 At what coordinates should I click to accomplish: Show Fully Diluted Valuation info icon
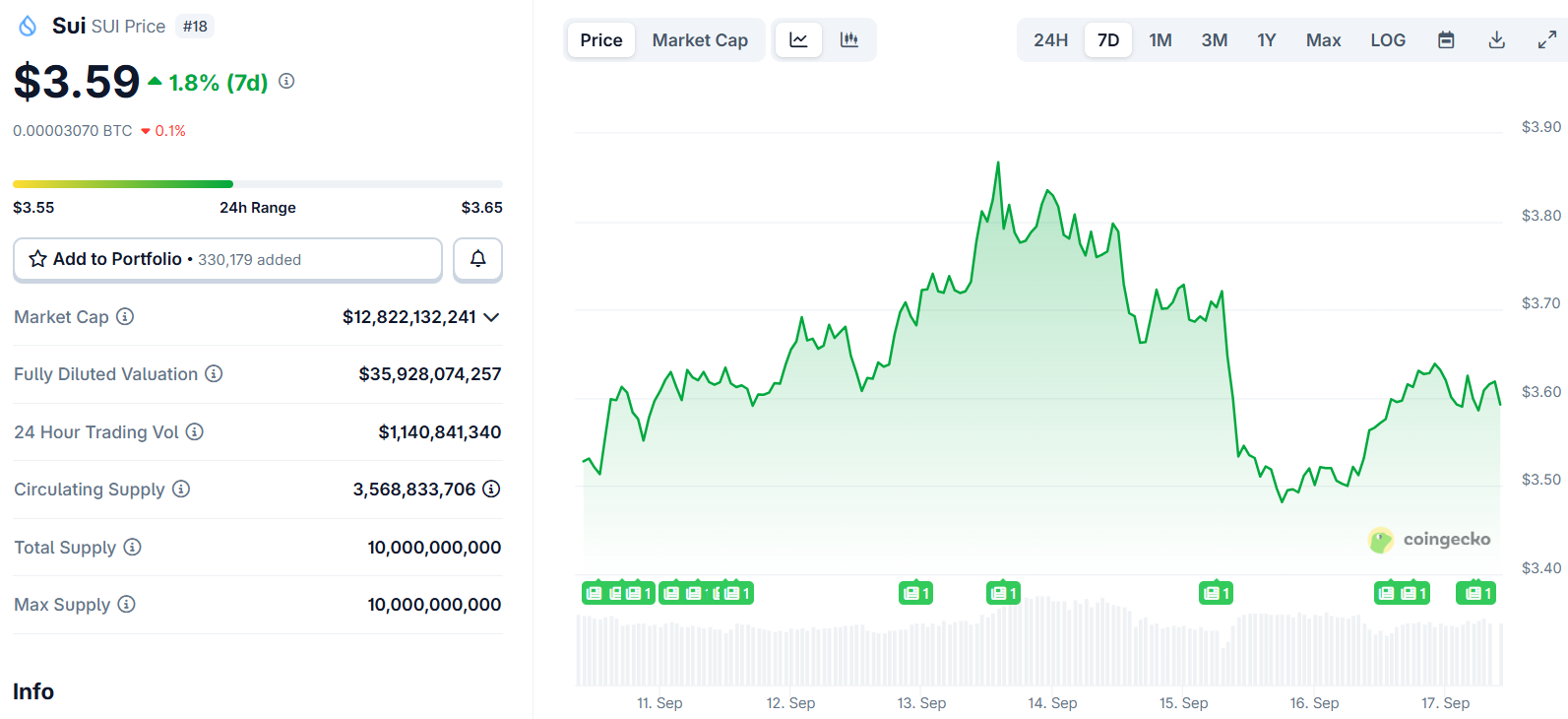pyautogui.click(x=214, y=373)
